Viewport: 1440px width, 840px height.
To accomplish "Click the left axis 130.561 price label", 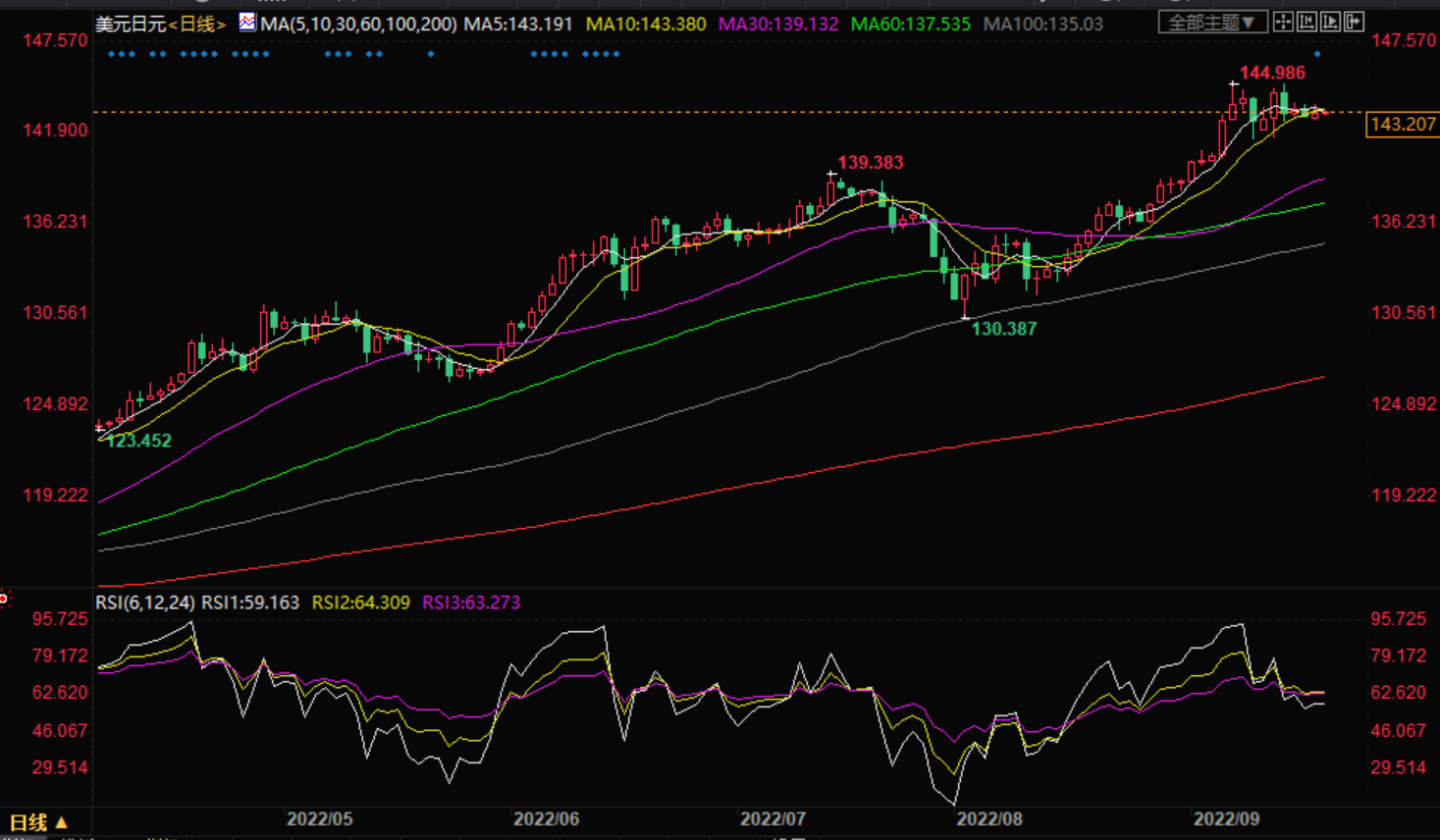I will point(55,313).
